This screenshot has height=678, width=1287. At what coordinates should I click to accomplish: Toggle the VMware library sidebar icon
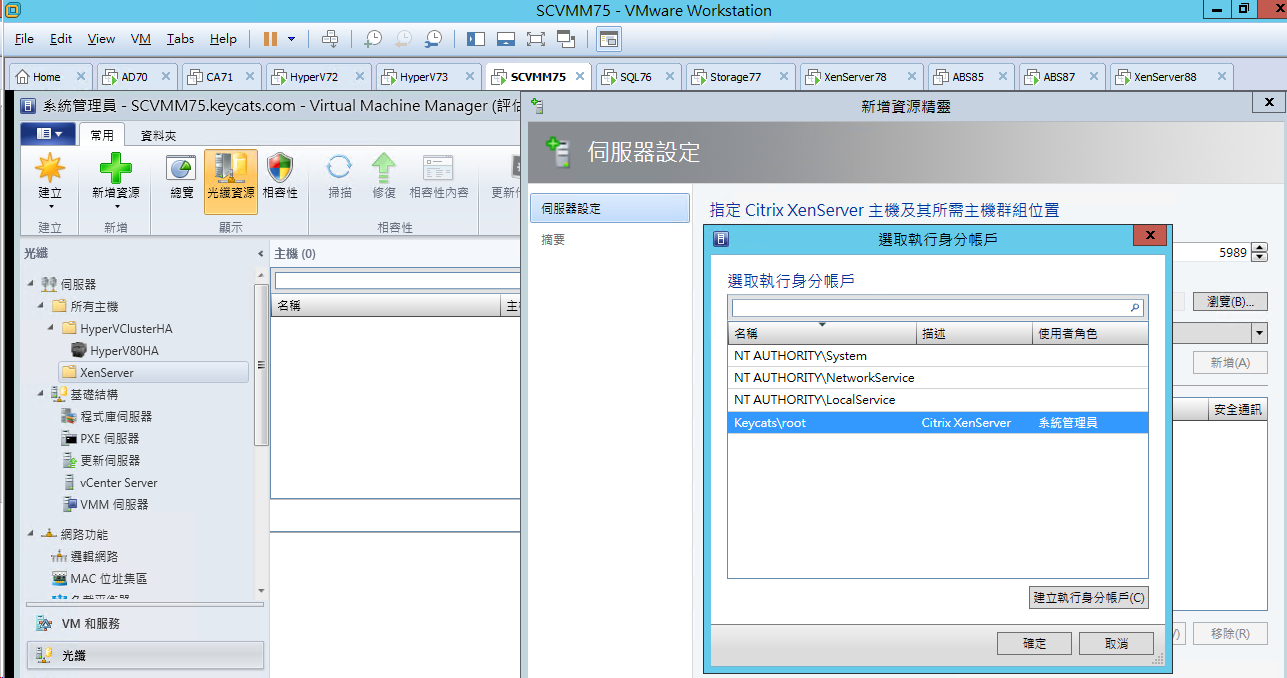tap(476, 39)
